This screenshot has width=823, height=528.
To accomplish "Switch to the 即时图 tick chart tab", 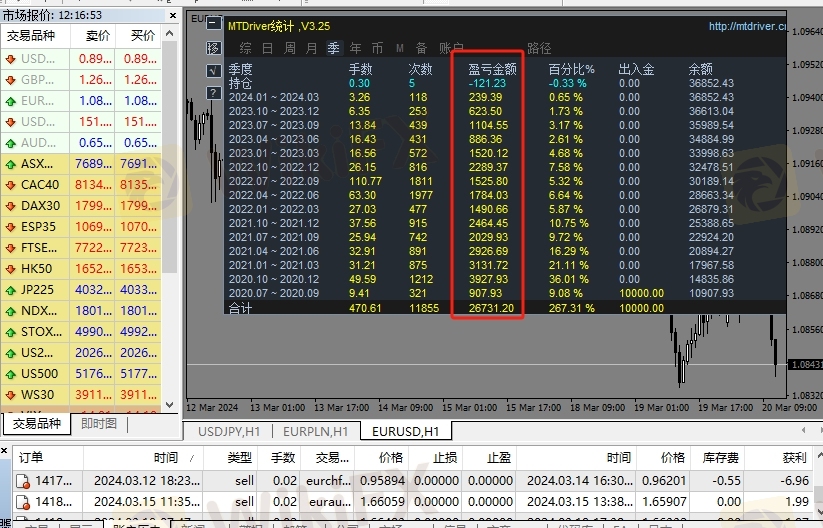I will click(x=99, y=424).
